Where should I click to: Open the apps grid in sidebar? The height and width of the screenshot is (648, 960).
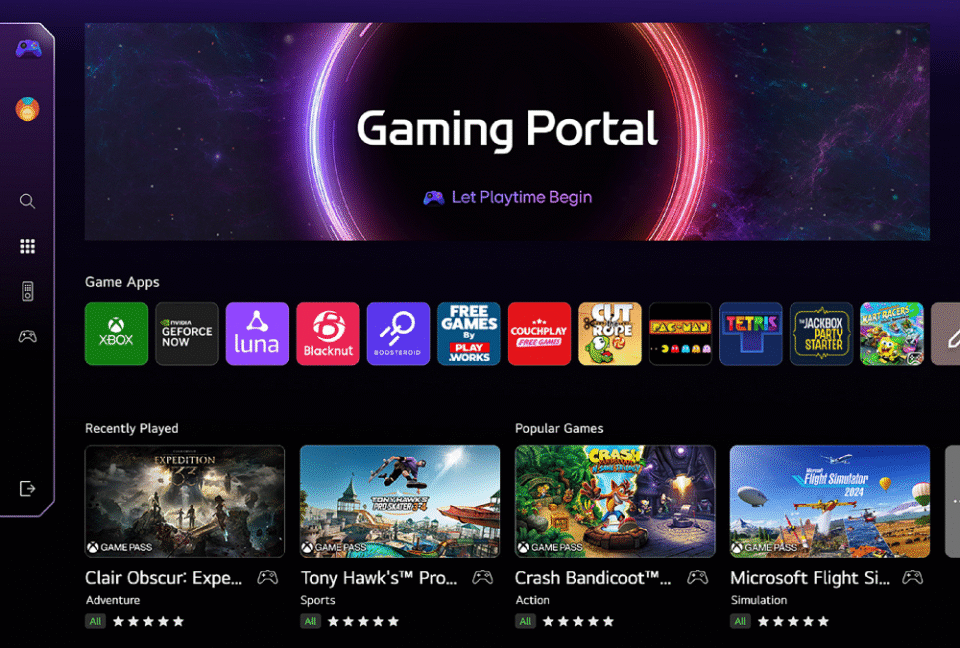[27, 246]
